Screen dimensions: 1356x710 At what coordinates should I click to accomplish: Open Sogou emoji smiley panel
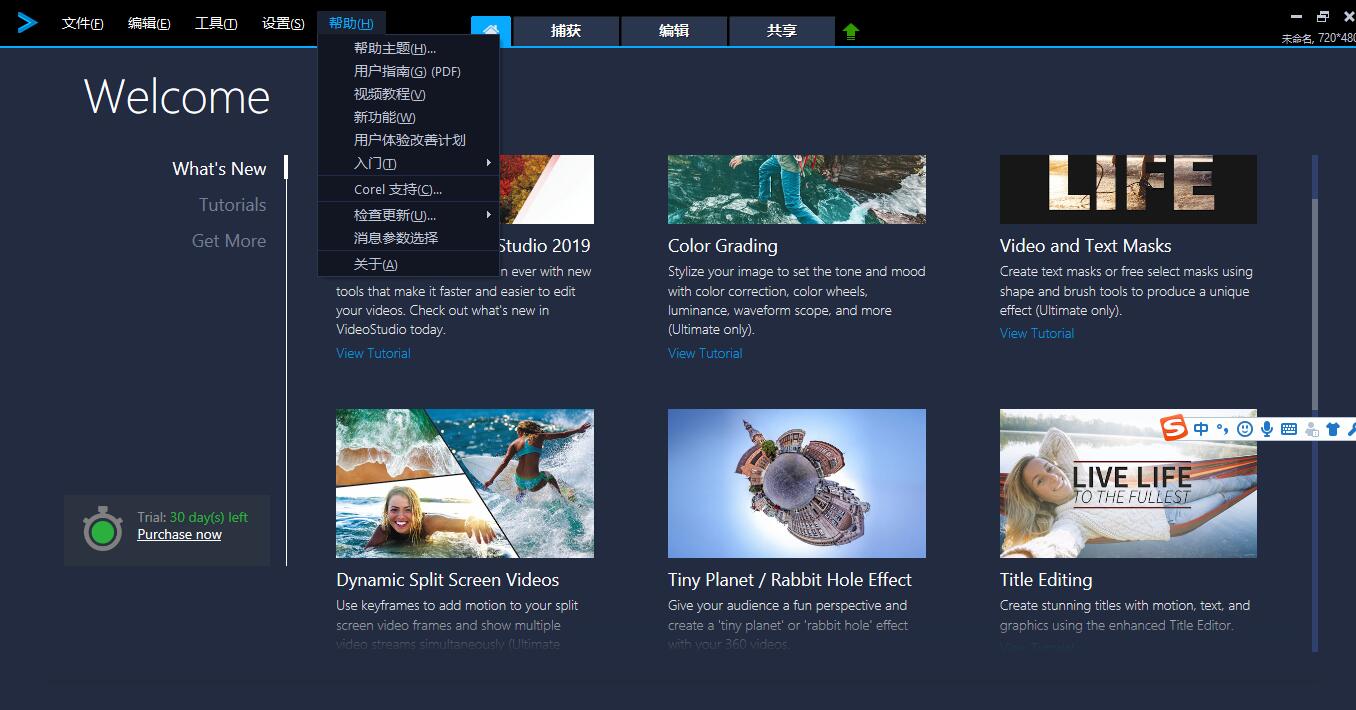click(1245, 429)
